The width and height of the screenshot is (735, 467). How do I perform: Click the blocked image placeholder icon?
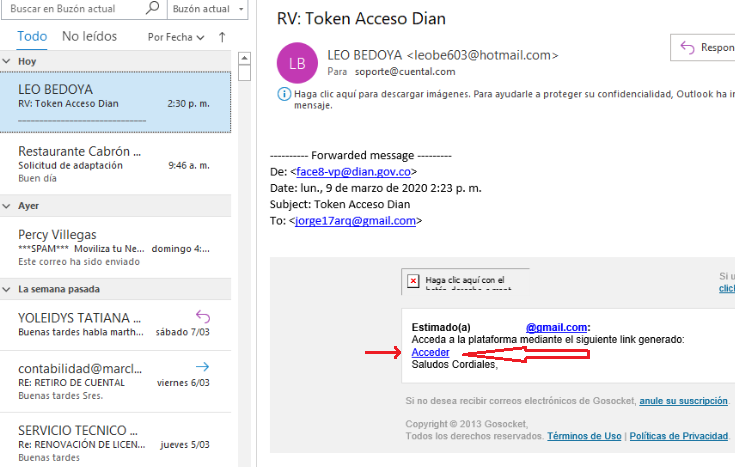coord(413,281)
